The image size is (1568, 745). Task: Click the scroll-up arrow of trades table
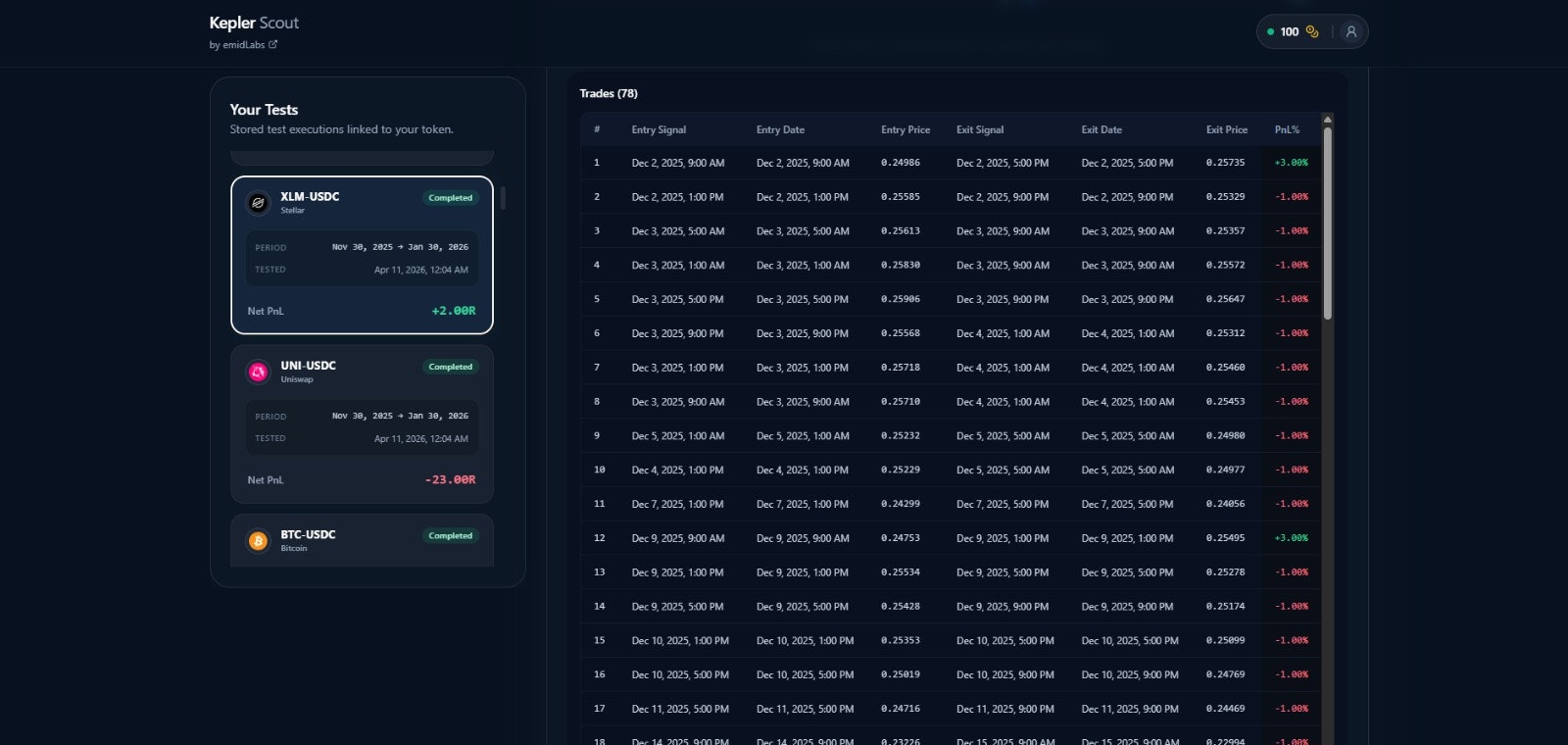click(1328, 120)
